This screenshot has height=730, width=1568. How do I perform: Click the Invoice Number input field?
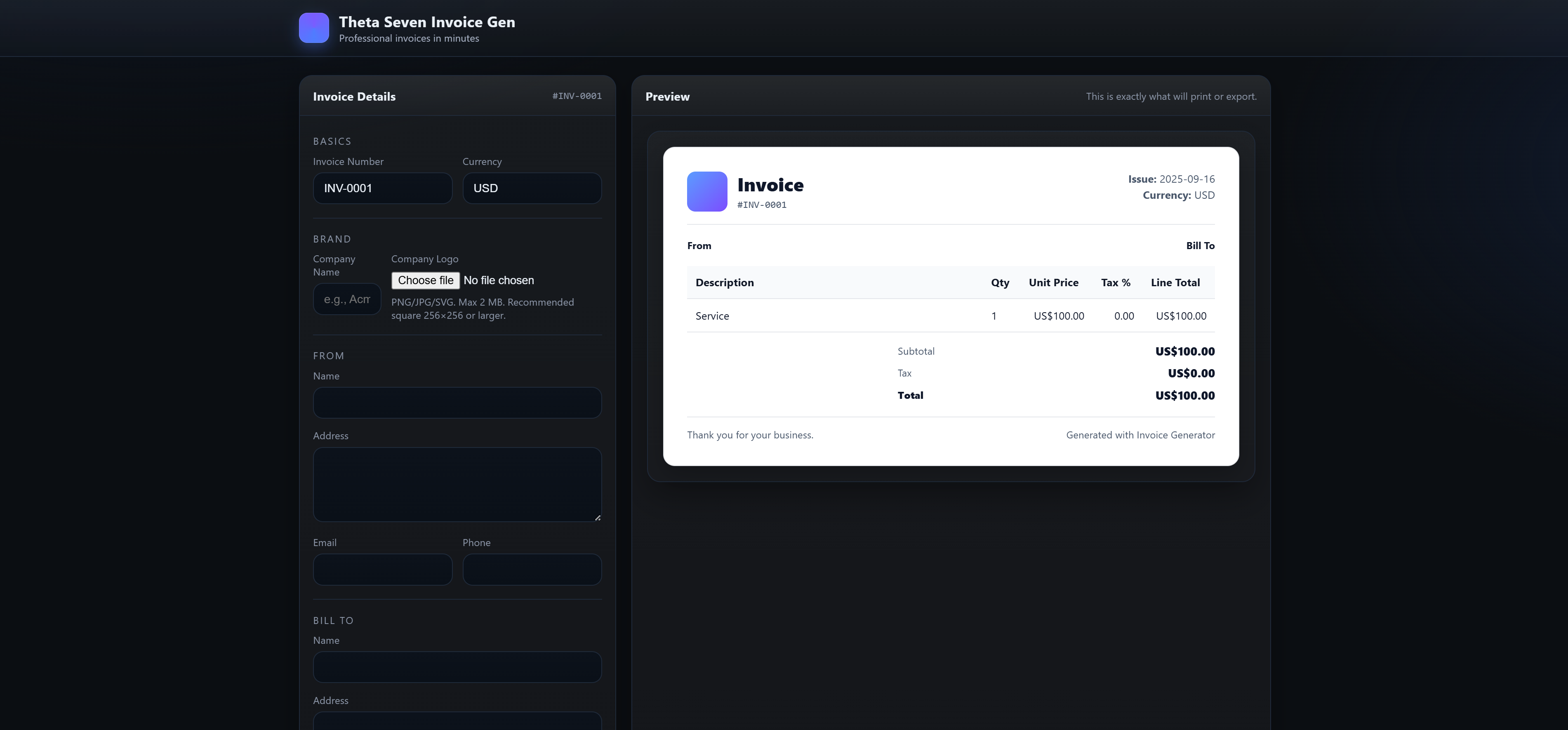pos(382,188)
